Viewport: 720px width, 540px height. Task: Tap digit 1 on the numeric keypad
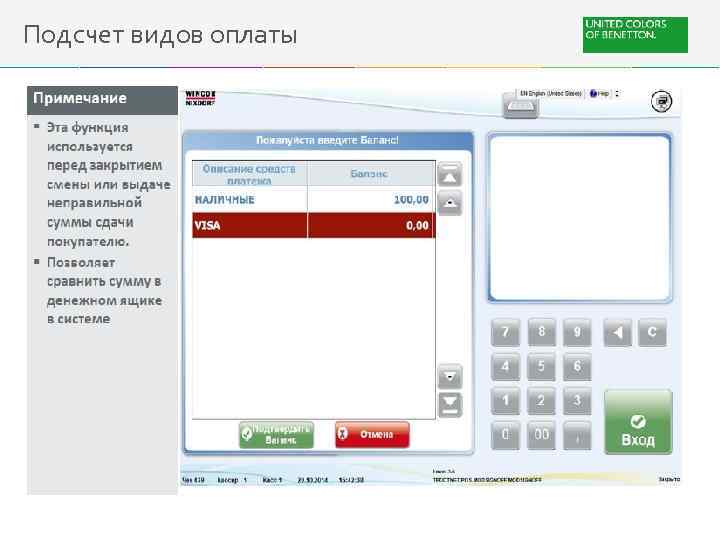coord(505,400)
